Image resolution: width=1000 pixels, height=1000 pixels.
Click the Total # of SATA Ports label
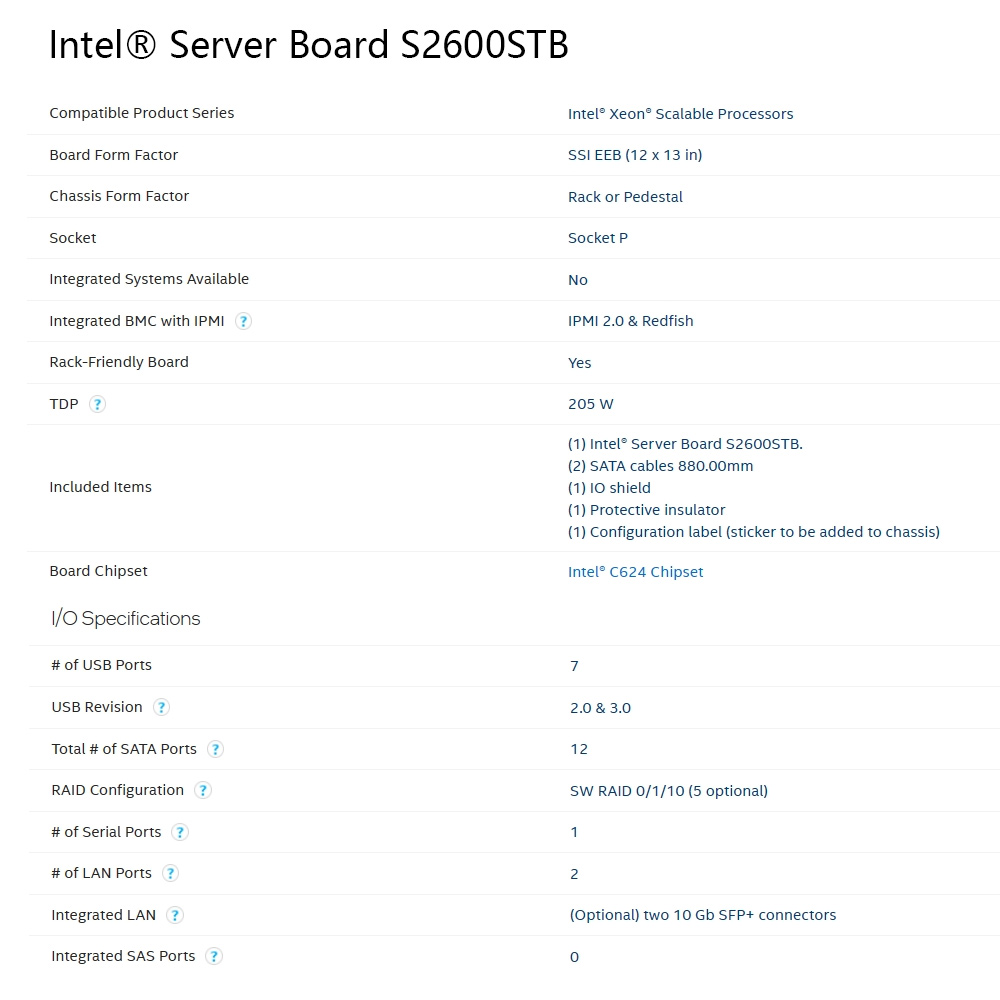coord(124,749)
